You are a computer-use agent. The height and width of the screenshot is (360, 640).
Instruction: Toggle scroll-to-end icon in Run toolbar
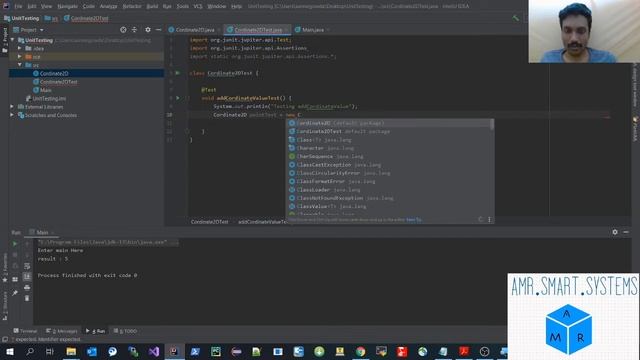tap(27, 277)
